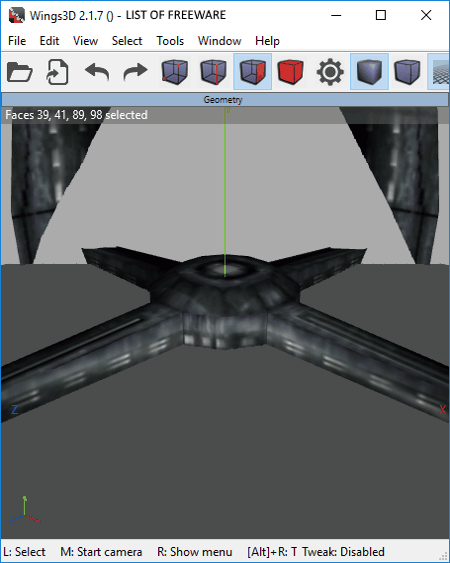Open the File menu
Viewport: 450px width, 563px height.
[x=17, y=41]
